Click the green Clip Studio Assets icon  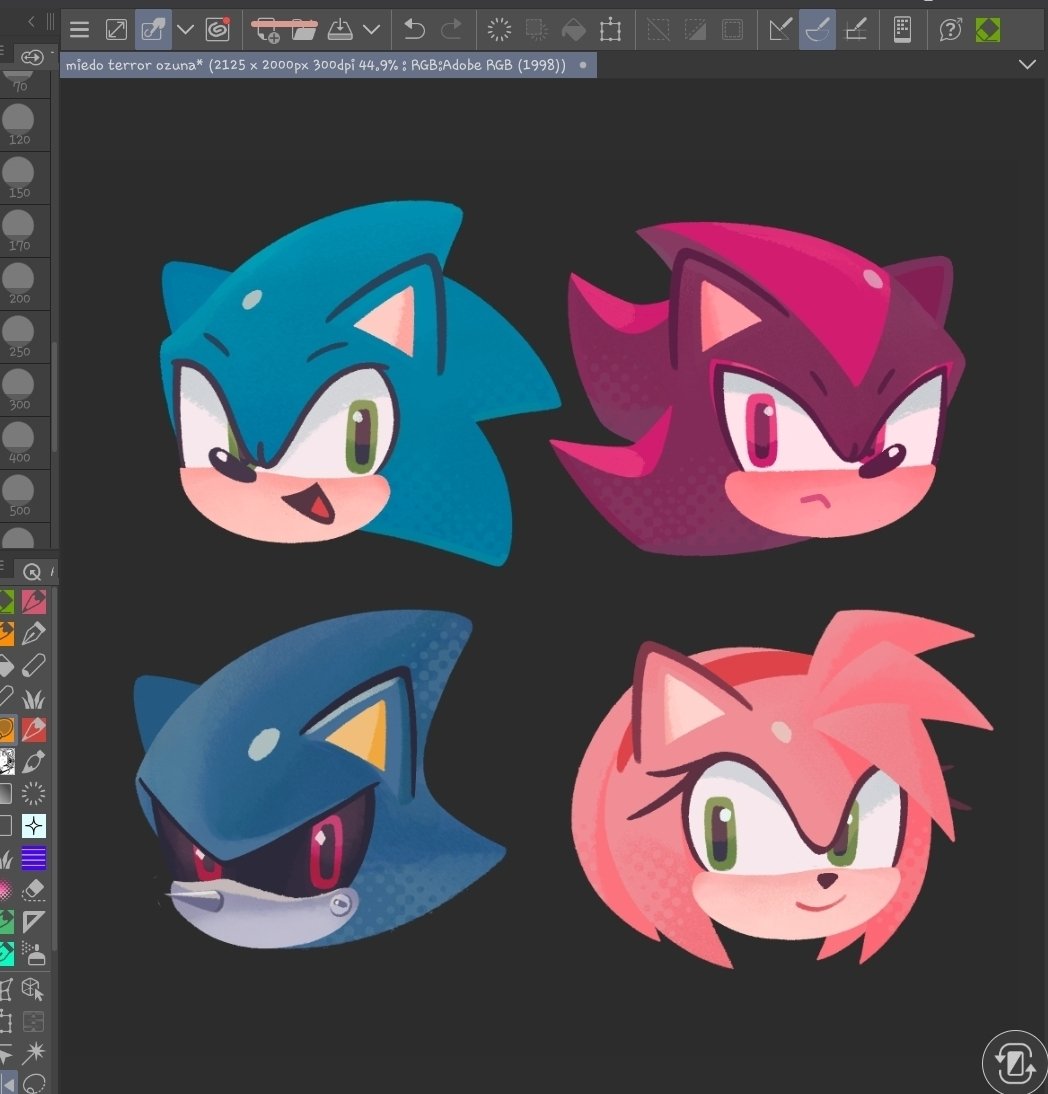[987, 30]
